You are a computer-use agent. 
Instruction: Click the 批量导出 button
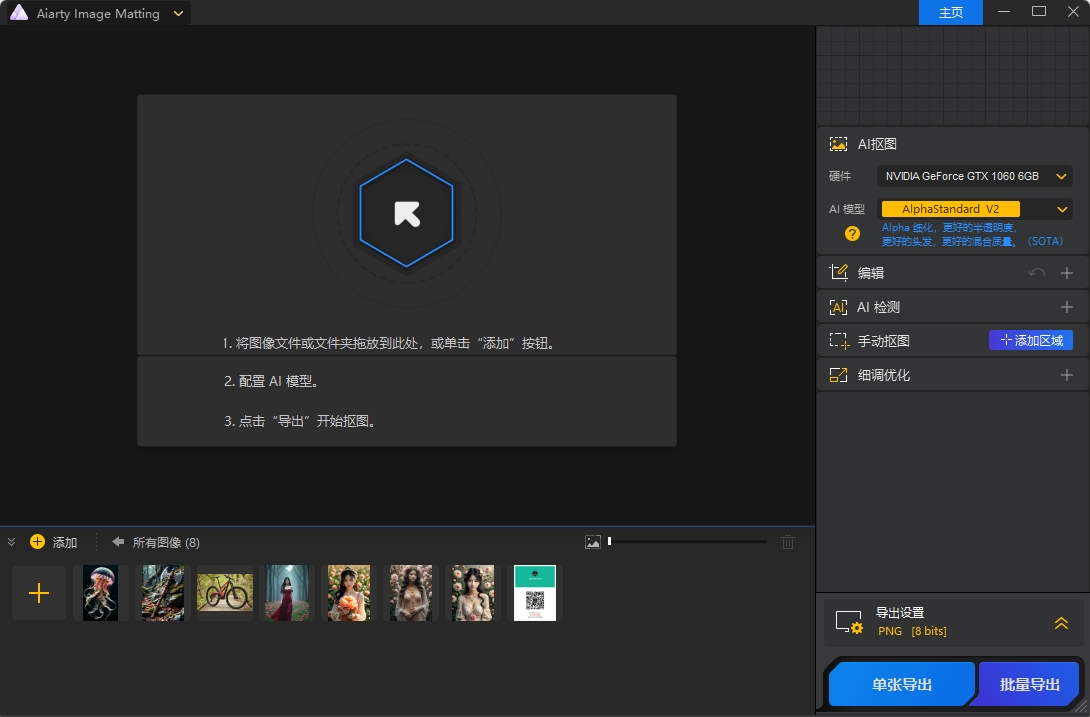tap(1029, 685)
